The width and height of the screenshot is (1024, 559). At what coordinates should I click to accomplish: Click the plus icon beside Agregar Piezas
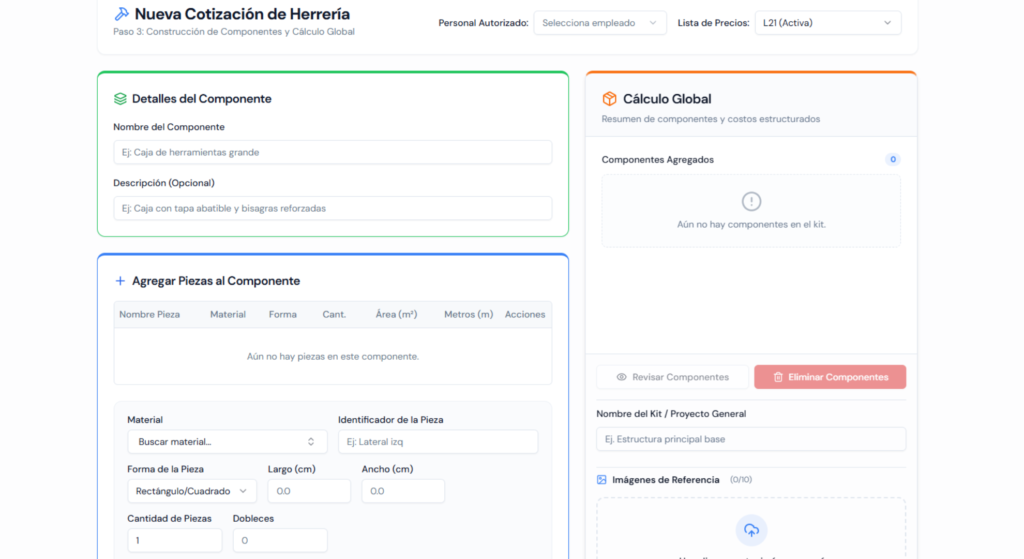(120, 281)
